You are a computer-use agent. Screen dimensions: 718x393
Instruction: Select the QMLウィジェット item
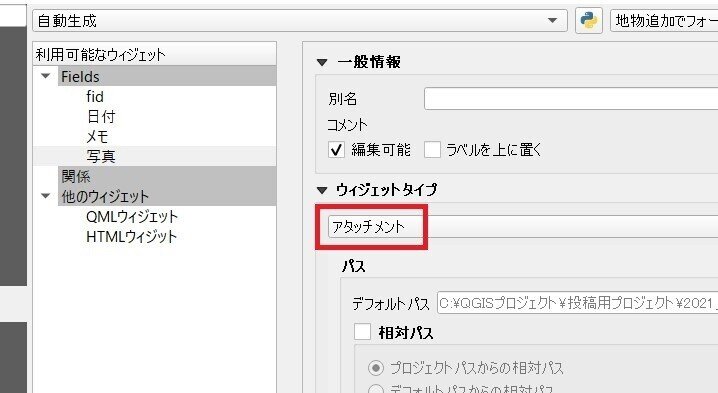132,216
